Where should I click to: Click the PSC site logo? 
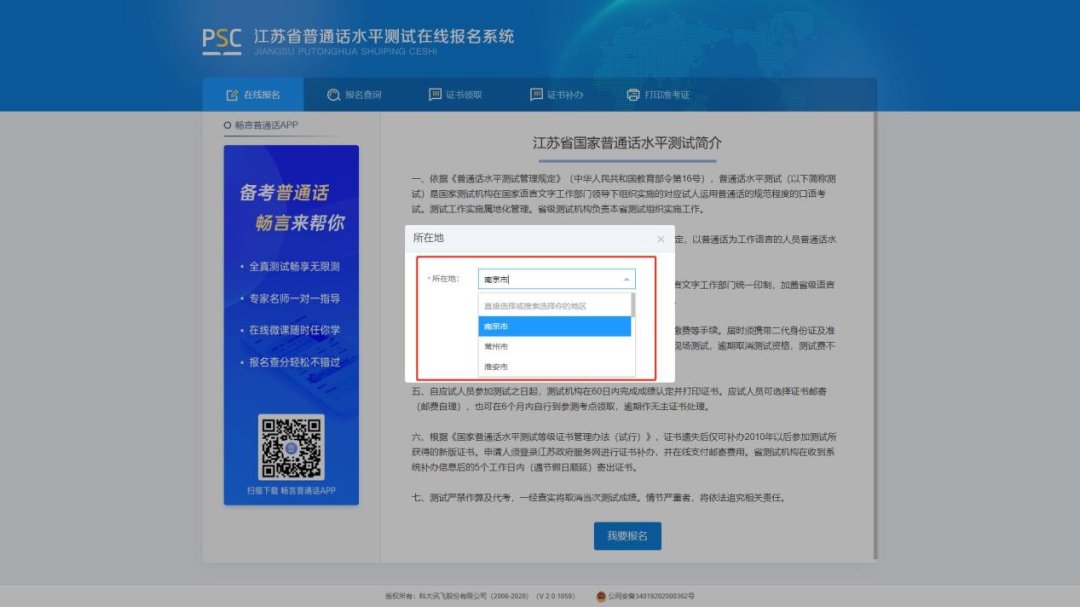[x=221, y=41]
